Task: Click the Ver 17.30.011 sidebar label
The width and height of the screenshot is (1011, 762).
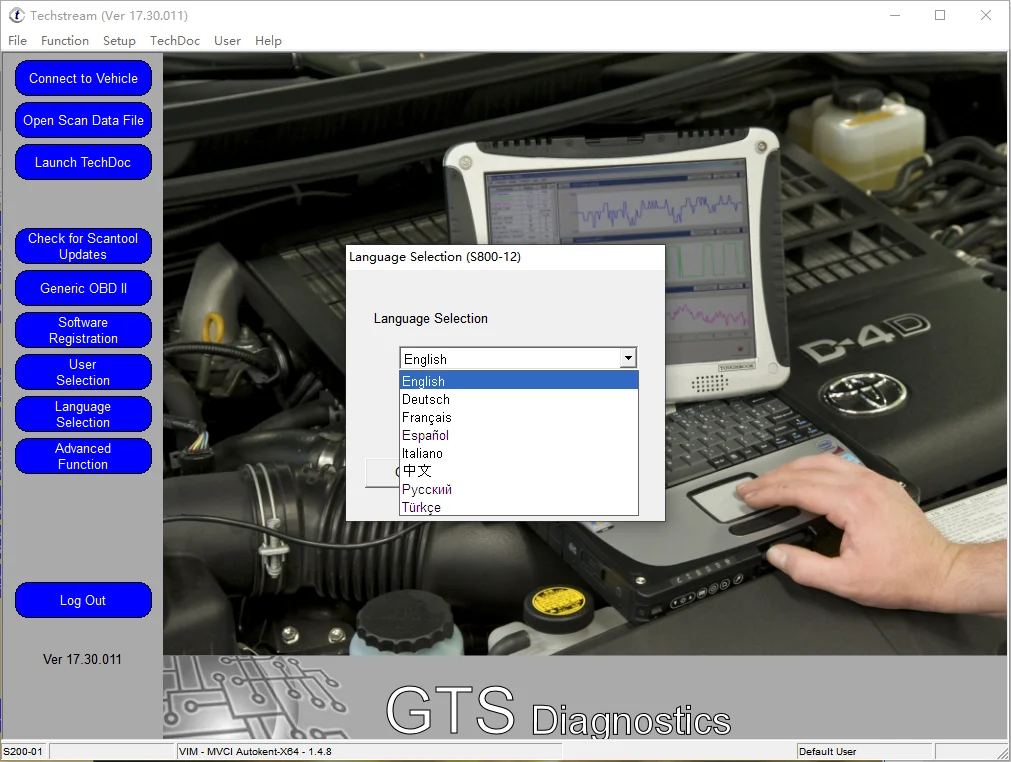Action: point(82,659)
